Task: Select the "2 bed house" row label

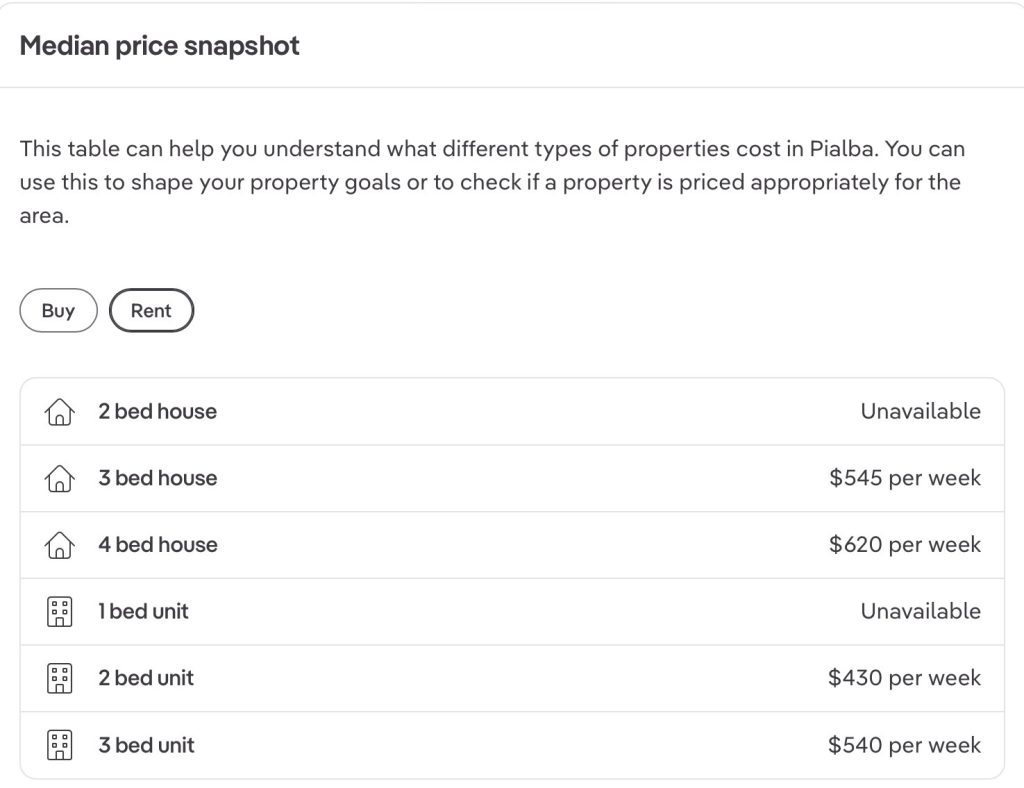Action: click(157, 412)
